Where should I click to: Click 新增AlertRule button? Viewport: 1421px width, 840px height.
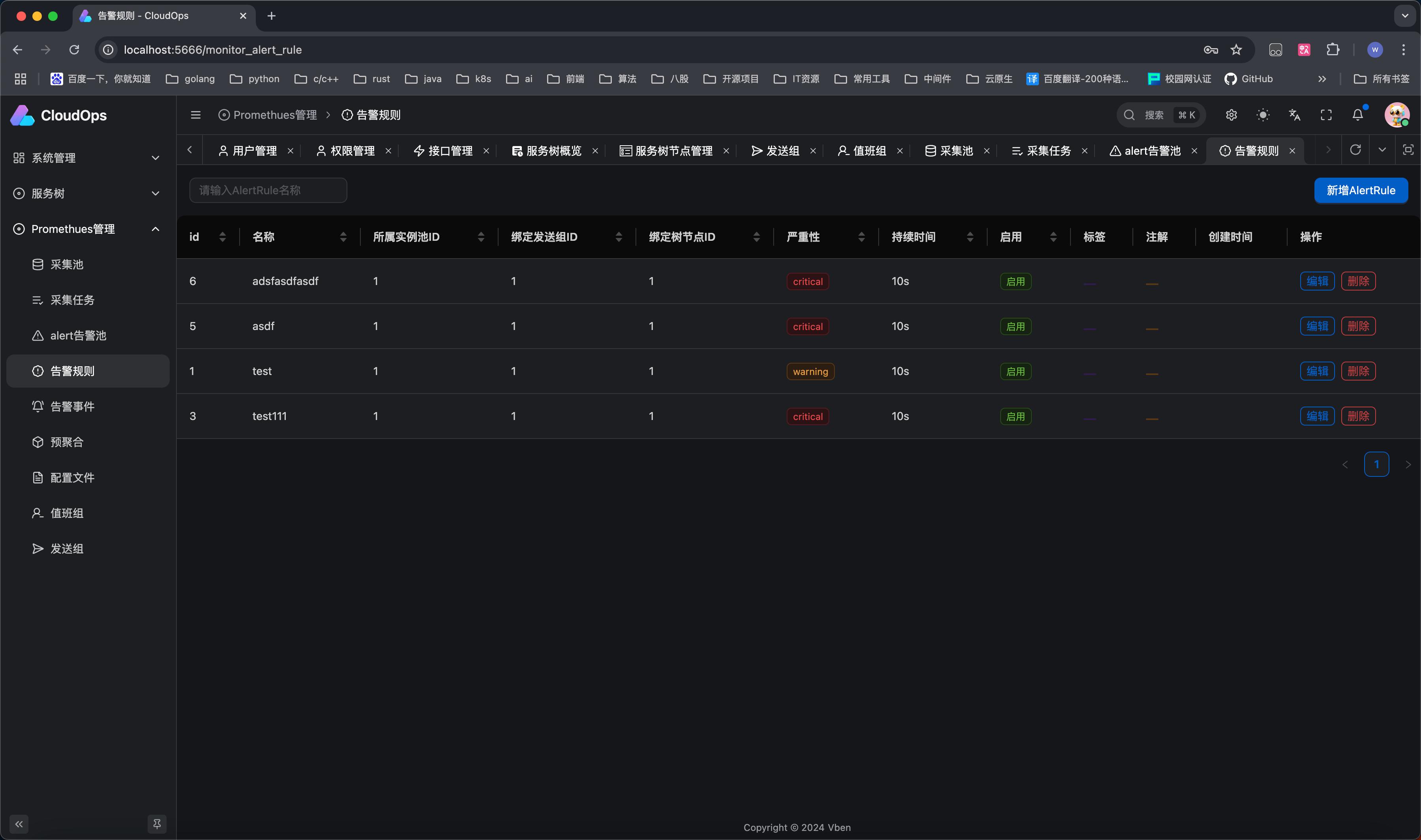click(x=1361, y=190)
